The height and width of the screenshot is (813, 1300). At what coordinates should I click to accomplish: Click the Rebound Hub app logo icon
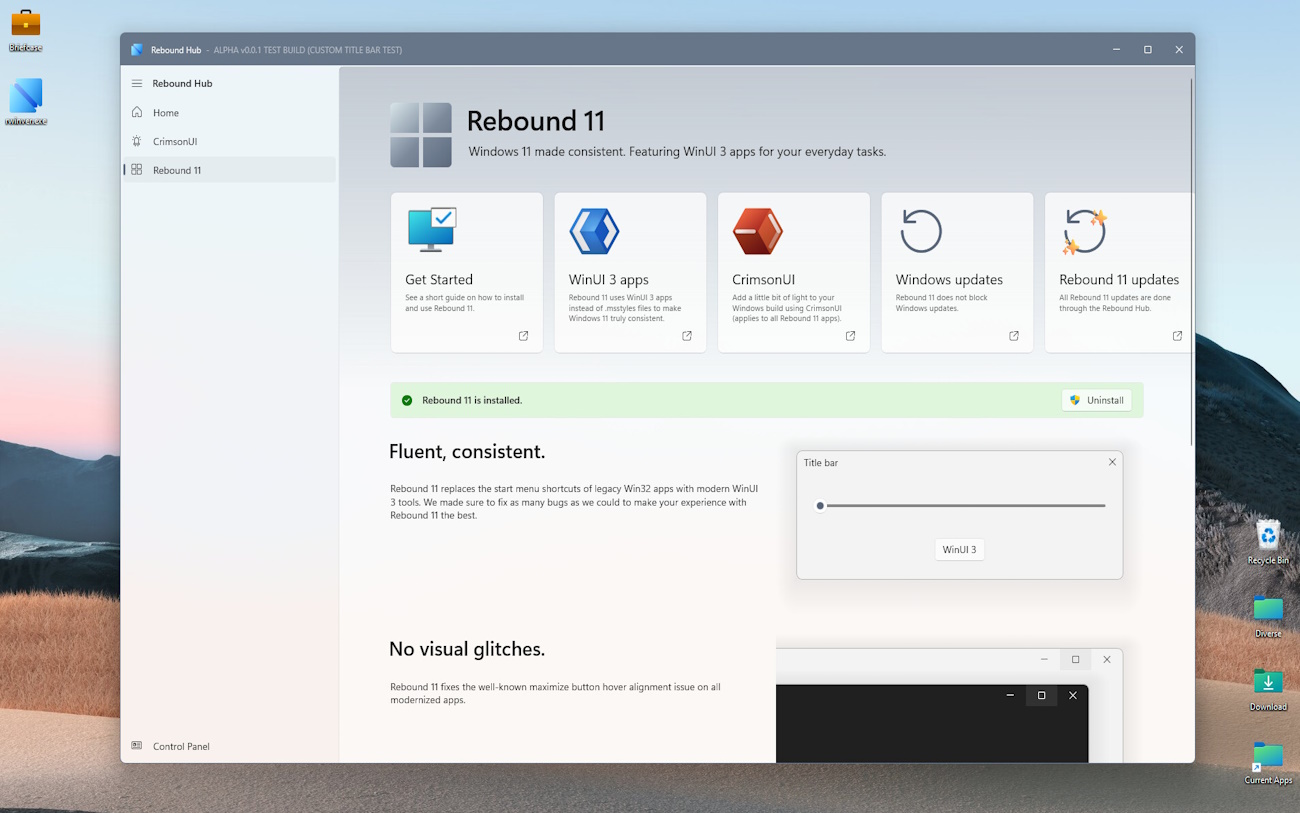137,50
